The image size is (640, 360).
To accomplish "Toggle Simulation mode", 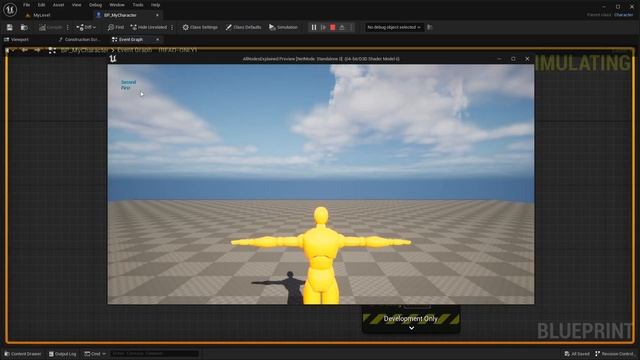I will pos(283,27).
